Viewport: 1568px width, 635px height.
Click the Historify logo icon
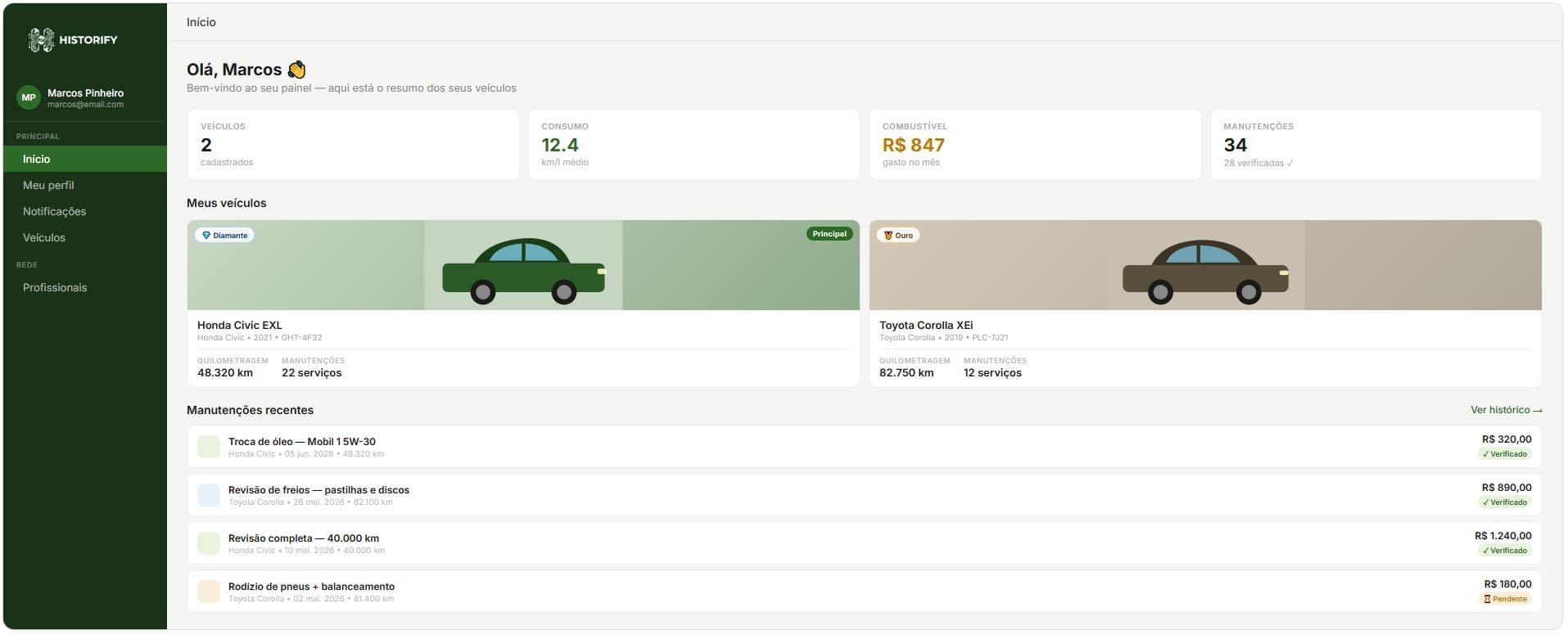point(41,39)
